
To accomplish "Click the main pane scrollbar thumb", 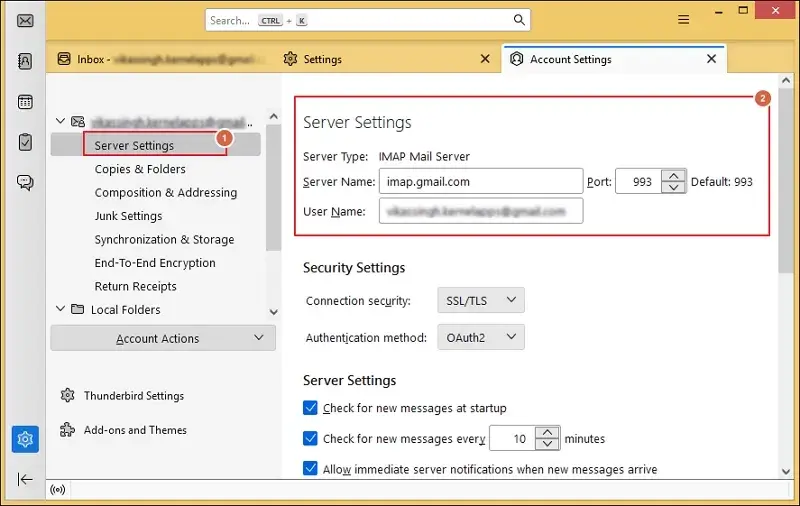I will point(786,181).
